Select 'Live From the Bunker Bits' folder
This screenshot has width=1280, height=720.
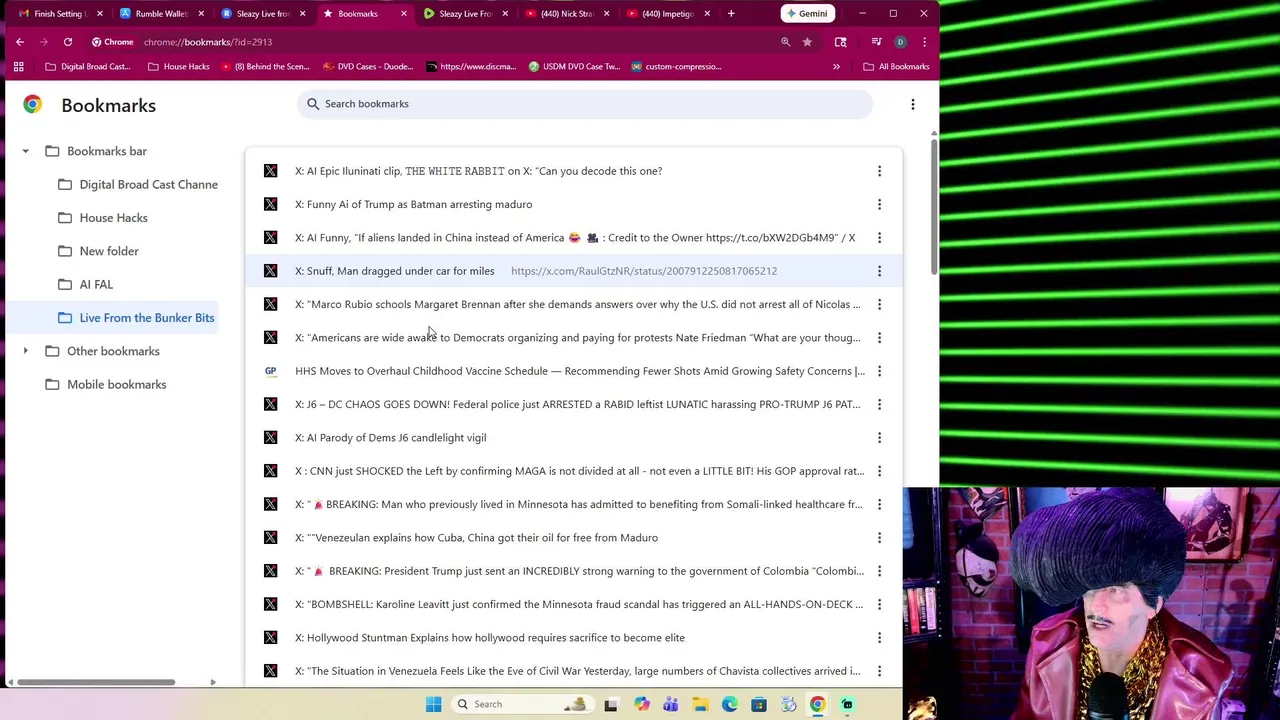136,318
